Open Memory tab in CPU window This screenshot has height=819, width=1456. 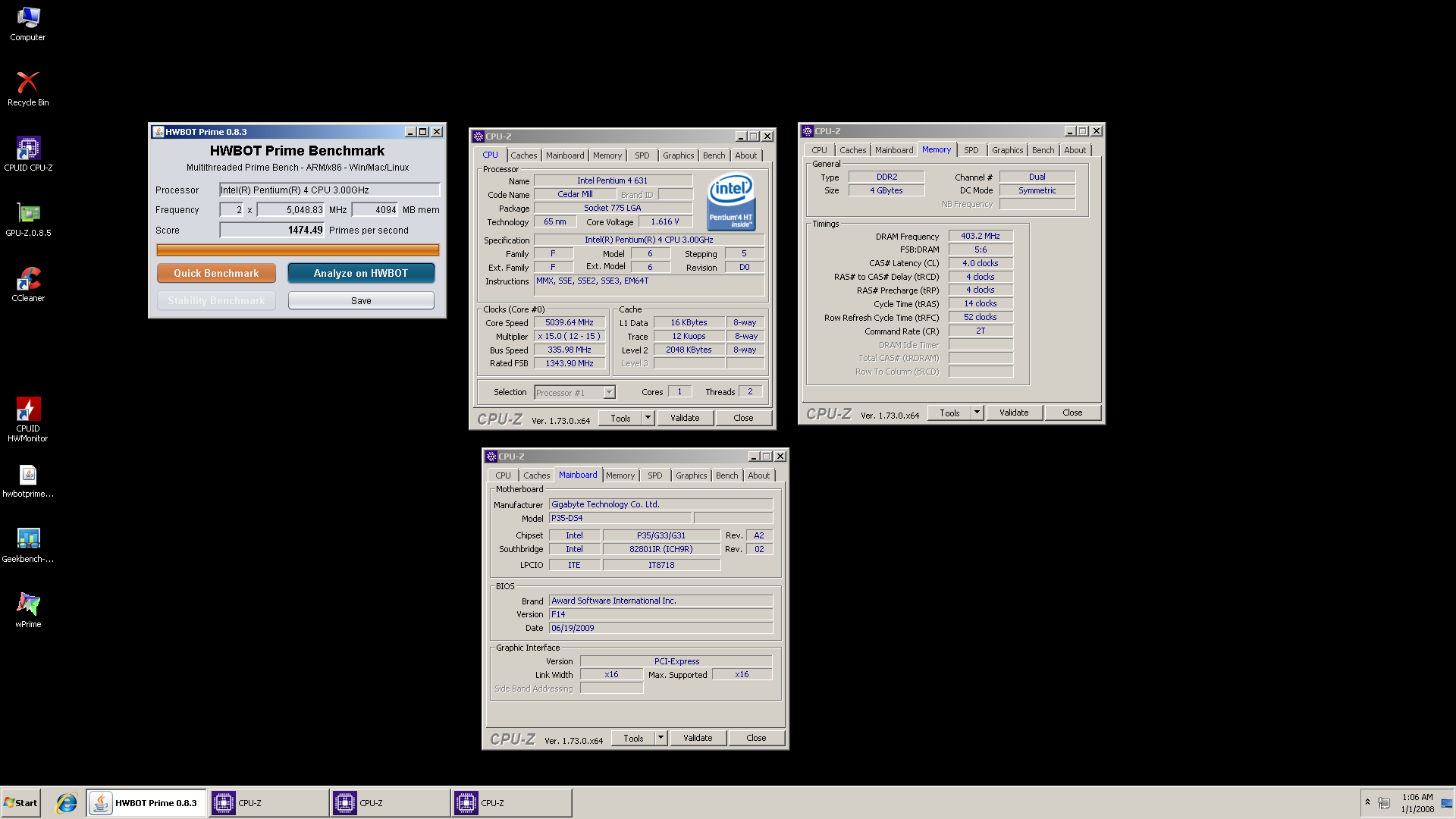[x=607, y=155]
